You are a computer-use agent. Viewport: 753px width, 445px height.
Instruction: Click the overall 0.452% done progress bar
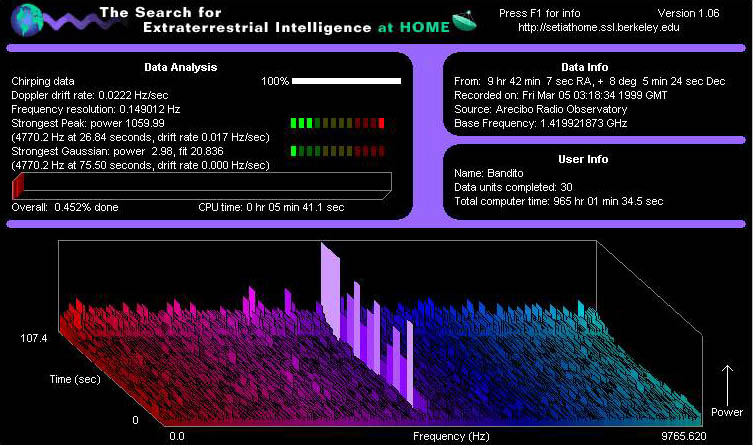[202, 185]
